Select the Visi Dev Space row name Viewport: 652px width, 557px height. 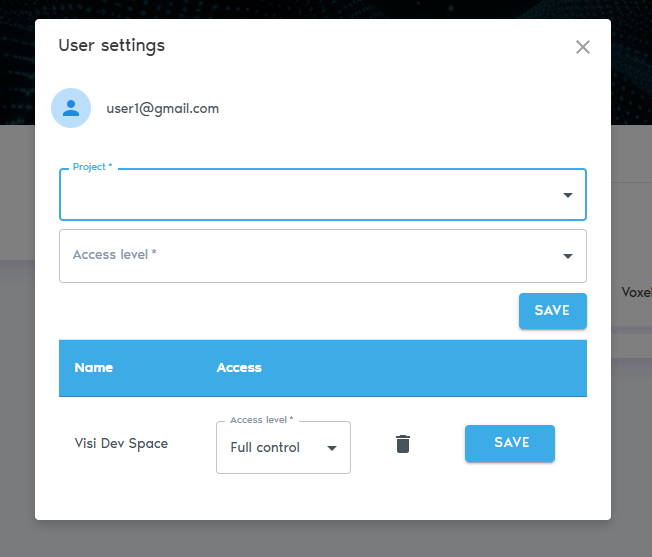point(121,443)
